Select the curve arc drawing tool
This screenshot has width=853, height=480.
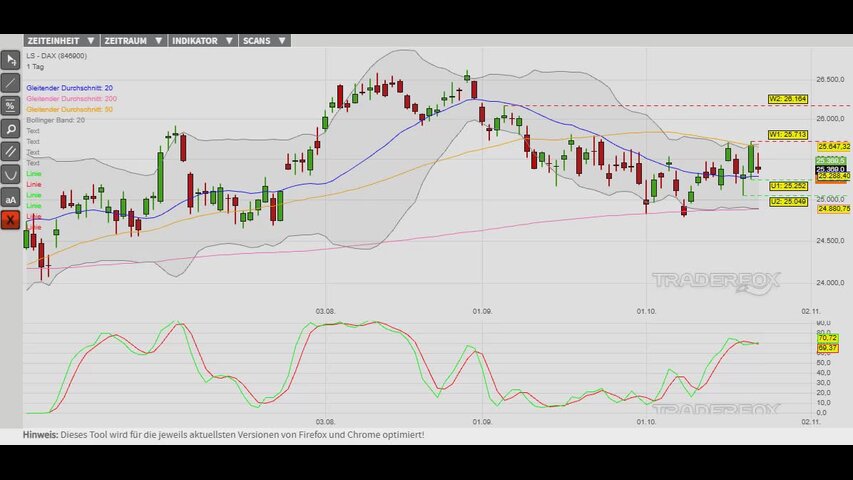click(10, 175)
